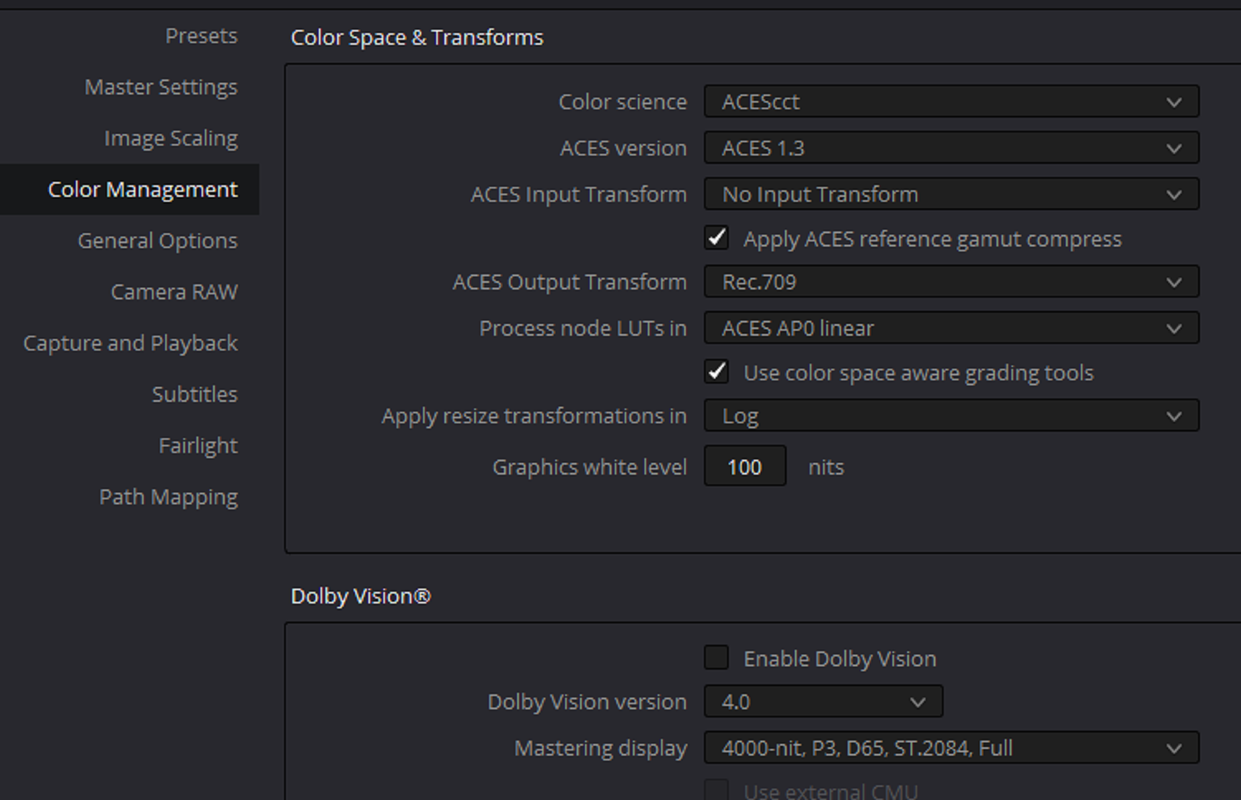Select the Color Management sidebar item
The height and width of the screenshot is (800, 1241).
tap(130, 189)
